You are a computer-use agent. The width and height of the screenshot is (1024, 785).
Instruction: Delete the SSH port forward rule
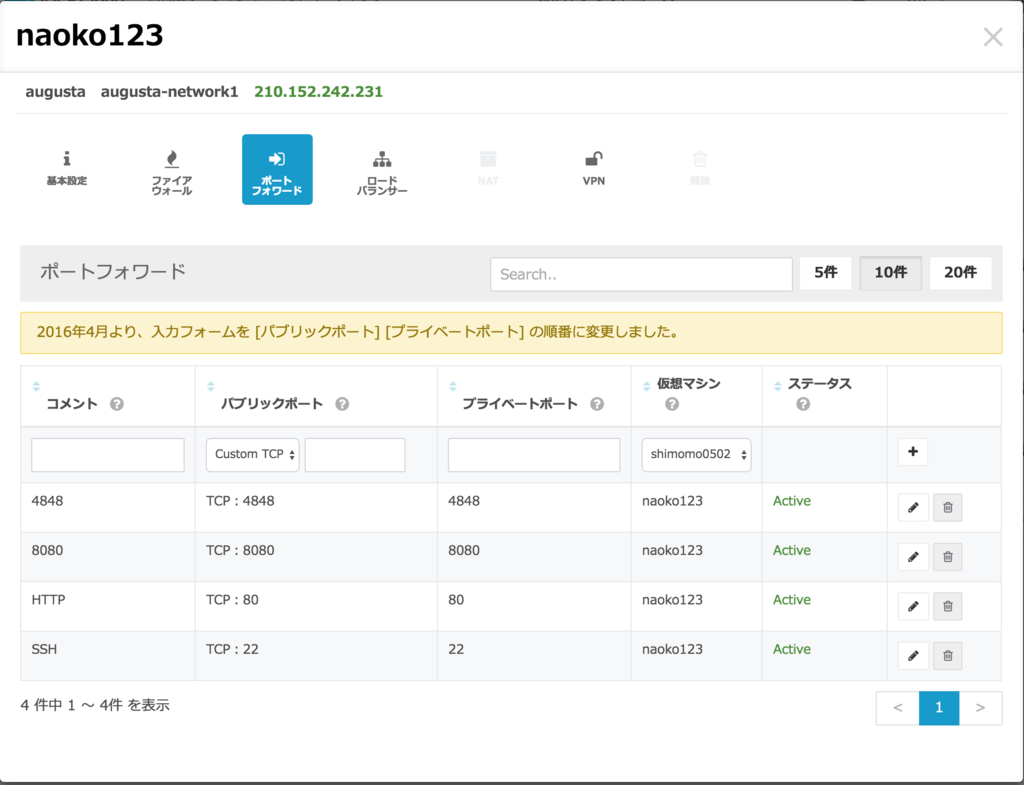(948, 656)
